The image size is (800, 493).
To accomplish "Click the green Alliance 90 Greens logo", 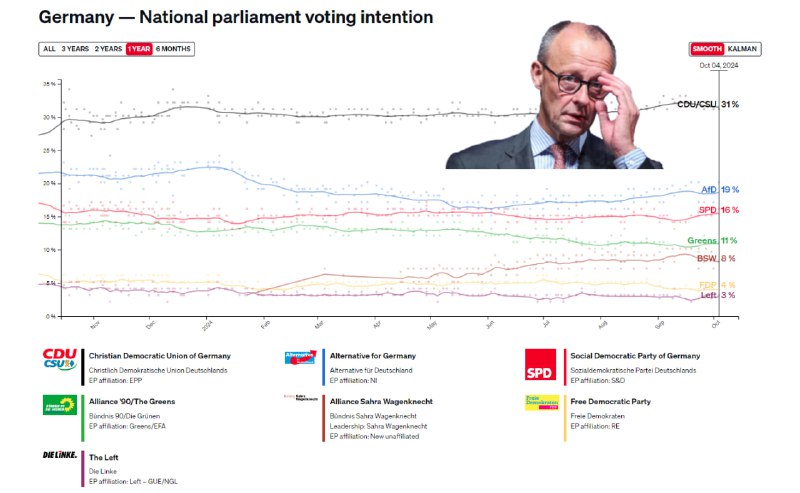I will 60,405.
